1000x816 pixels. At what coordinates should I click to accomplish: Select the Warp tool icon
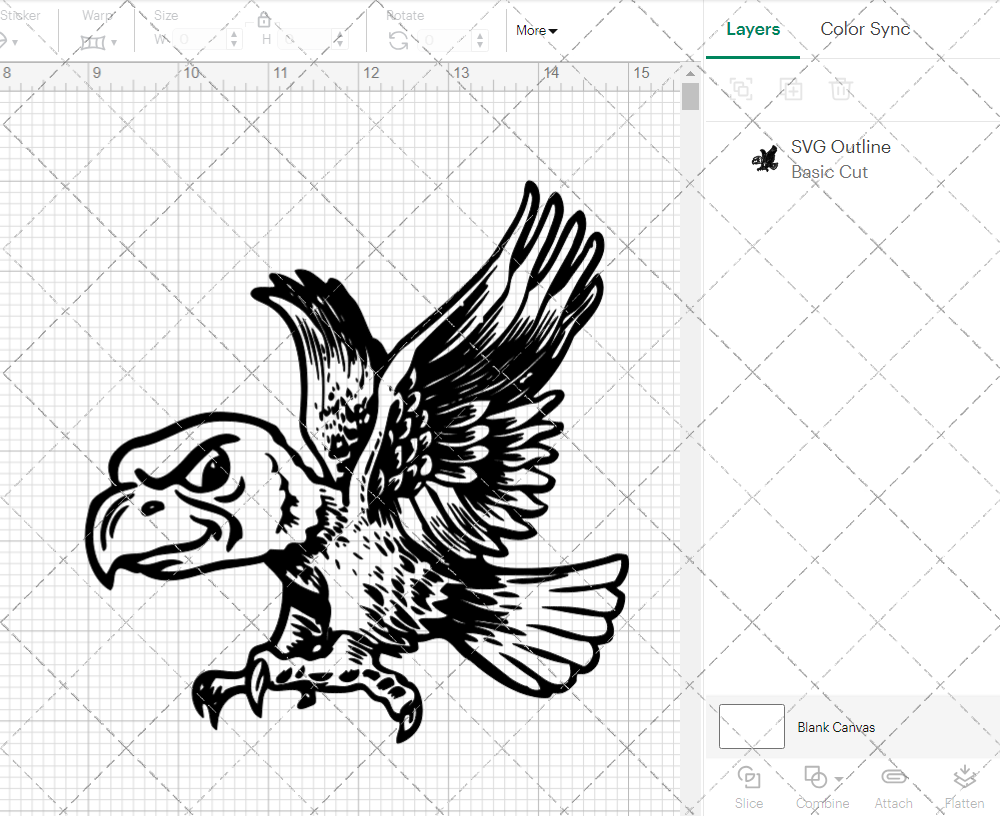[x=94, y=40]
